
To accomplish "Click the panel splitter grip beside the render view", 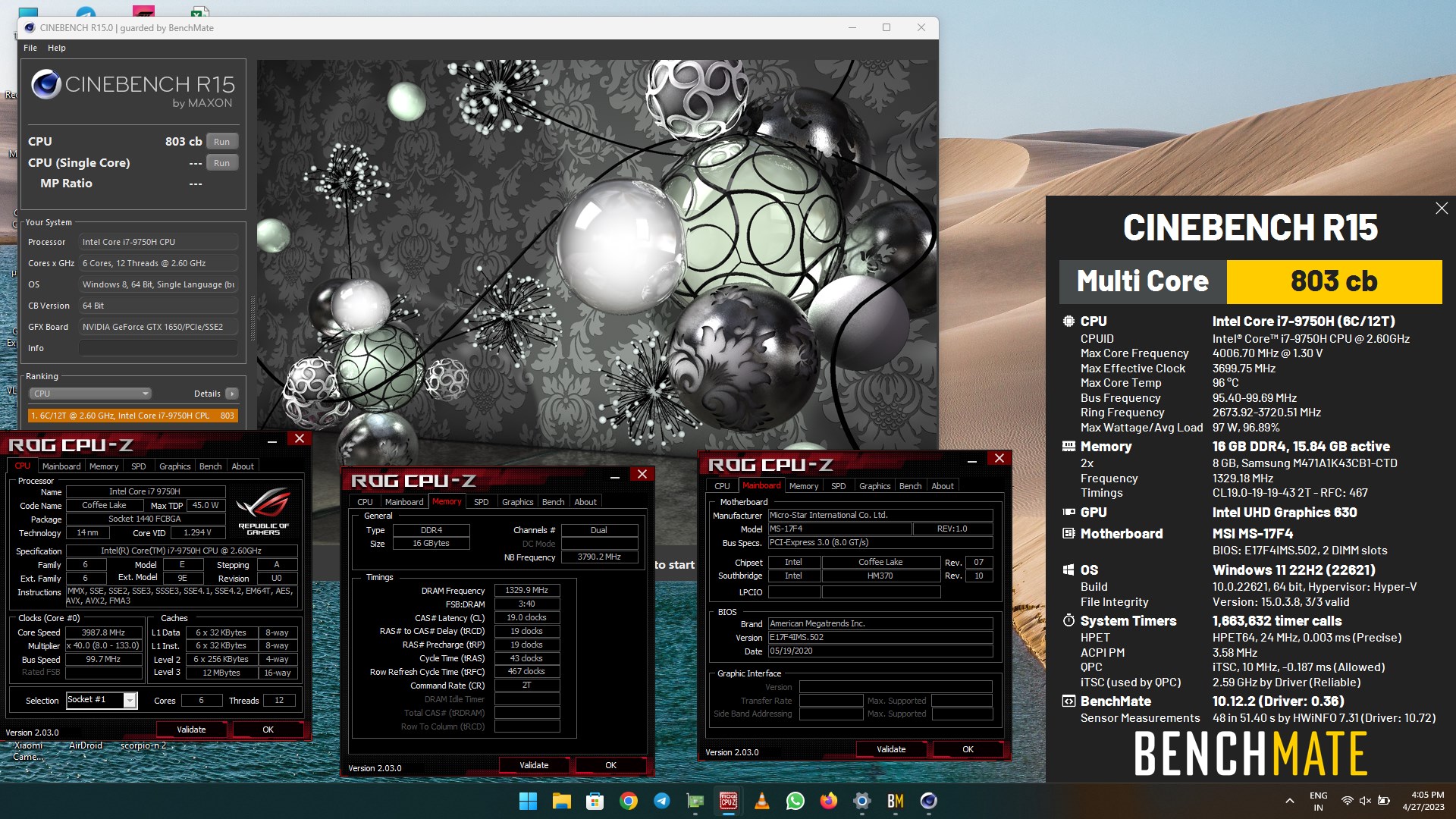I will (x=253, y=318).
